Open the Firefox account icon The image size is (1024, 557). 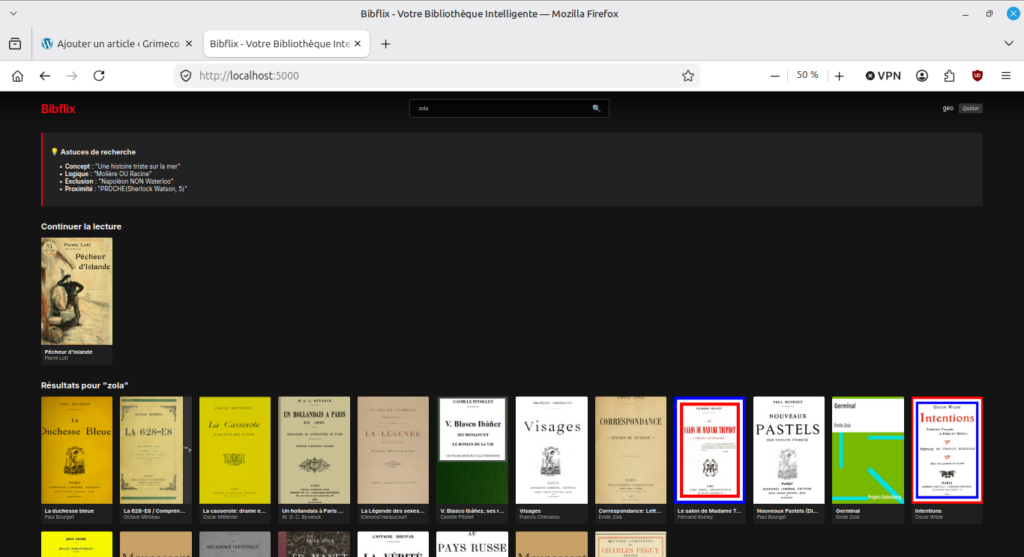point(922,76)
